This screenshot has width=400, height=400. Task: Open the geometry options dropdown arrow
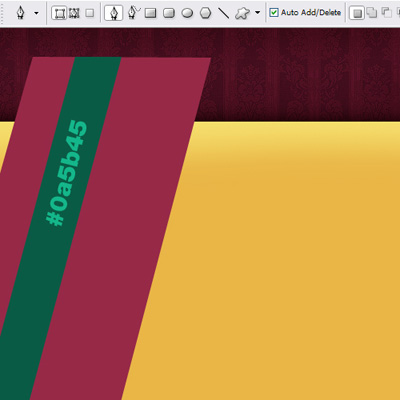coord(257,13)
